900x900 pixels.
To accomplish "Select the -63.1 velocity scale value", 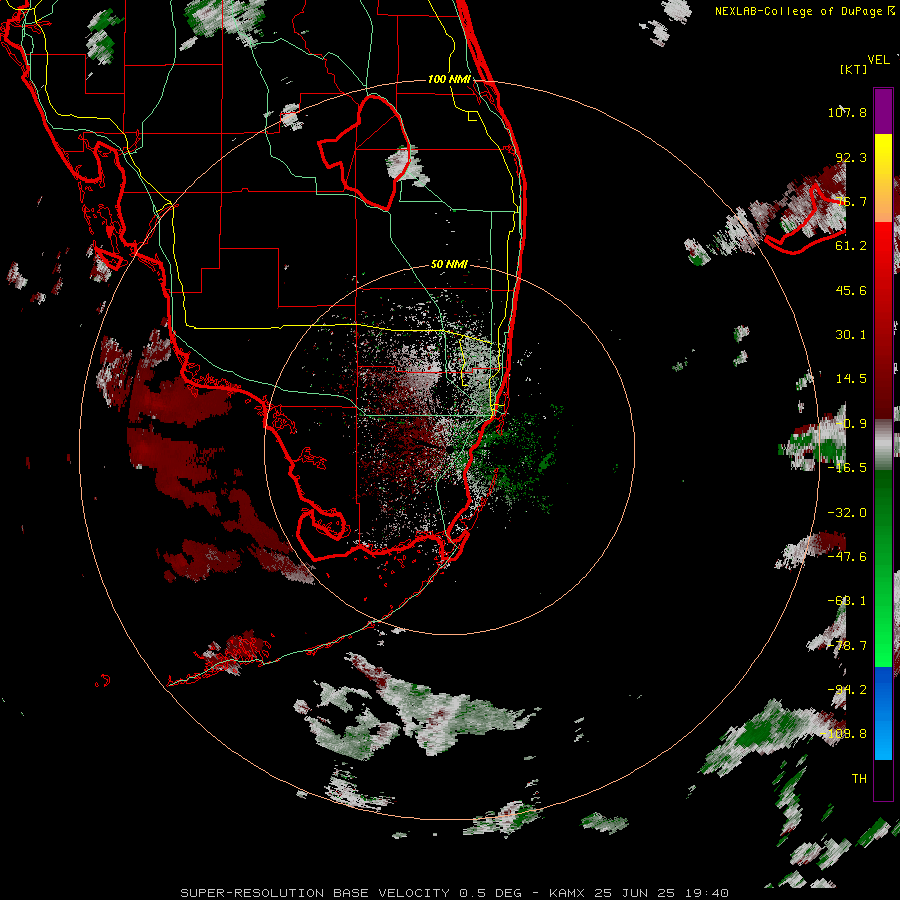I will 847,601.
